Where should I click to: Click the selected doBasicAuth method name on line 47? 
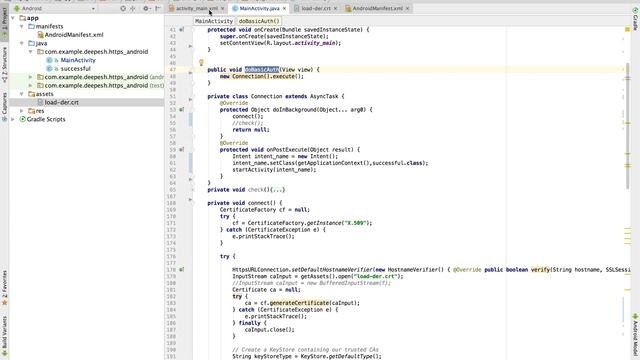pyautogui.click(x=262, y=70)
